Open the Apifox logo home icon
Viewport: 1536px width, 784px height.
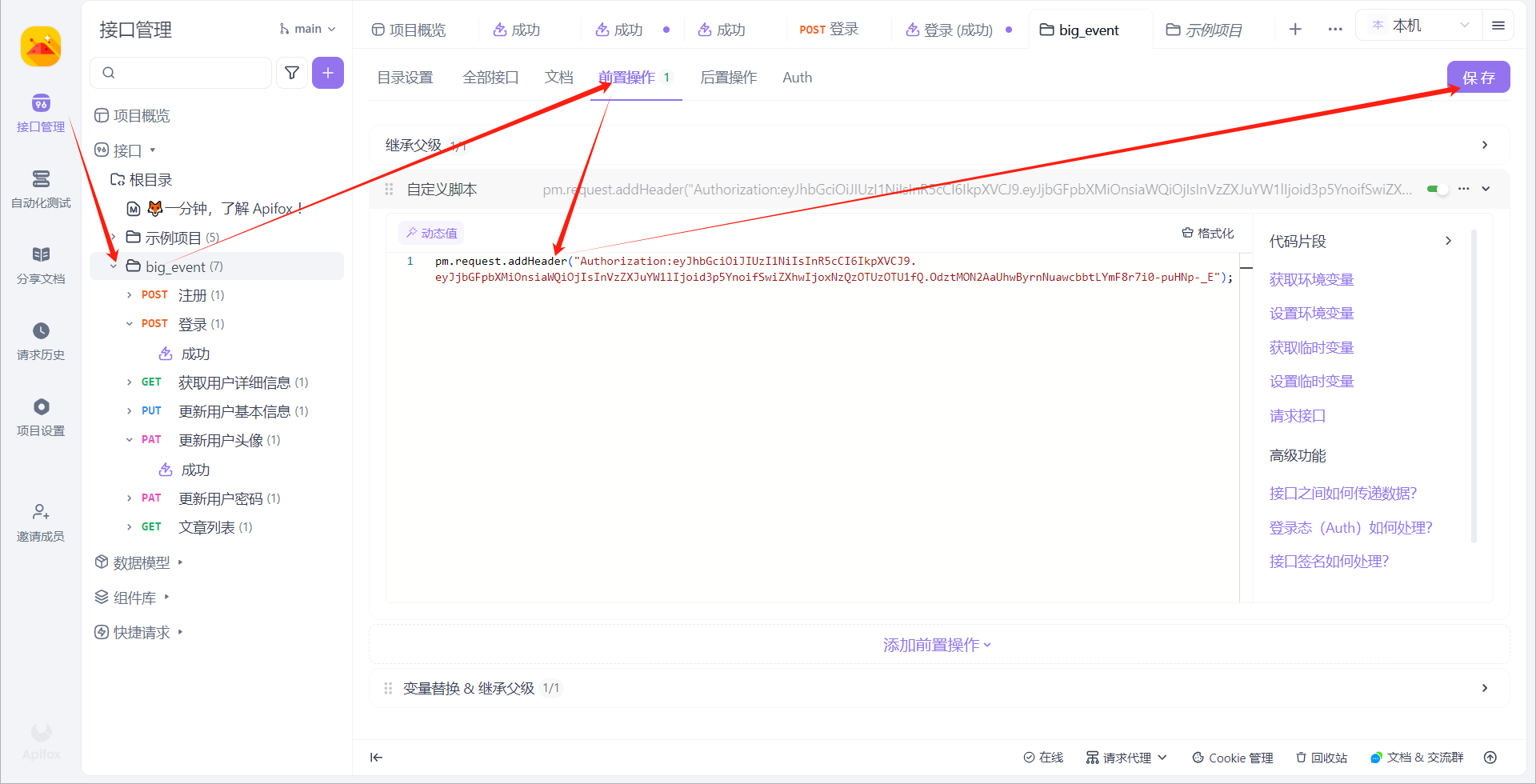[x=41, y=46]
